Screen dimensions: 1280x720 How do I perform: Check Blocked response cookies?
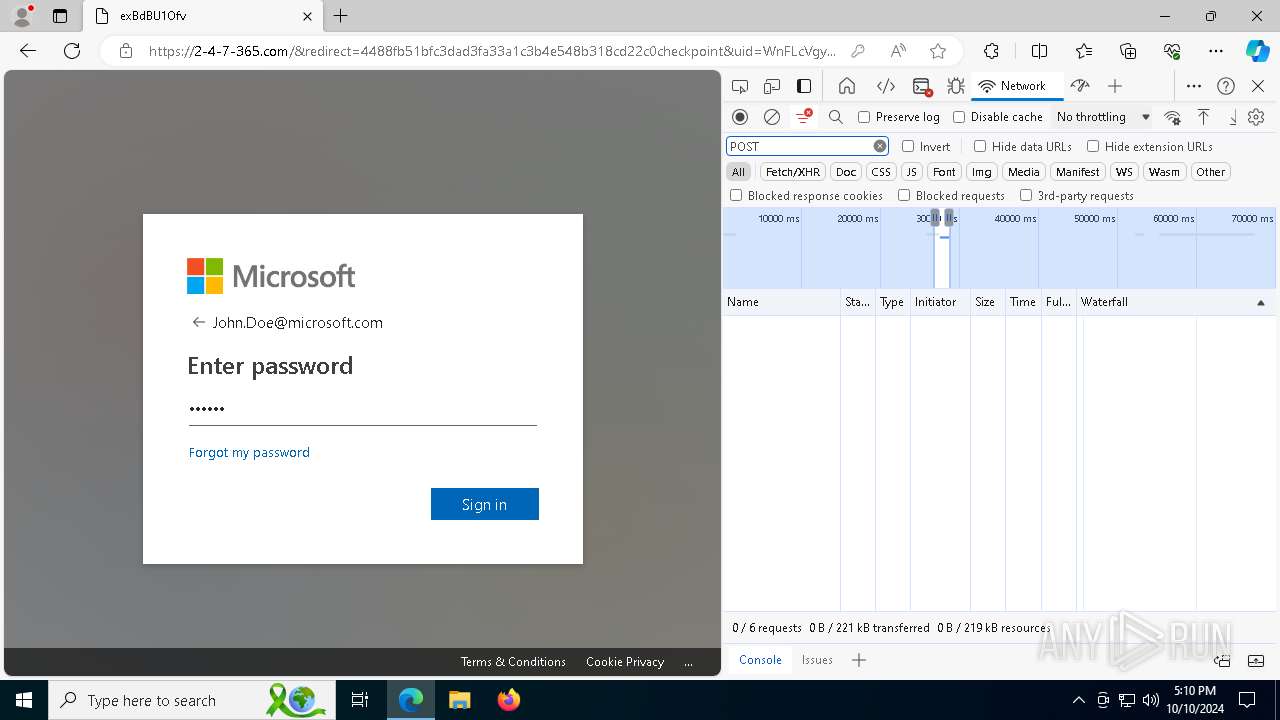tap(736, 196)
